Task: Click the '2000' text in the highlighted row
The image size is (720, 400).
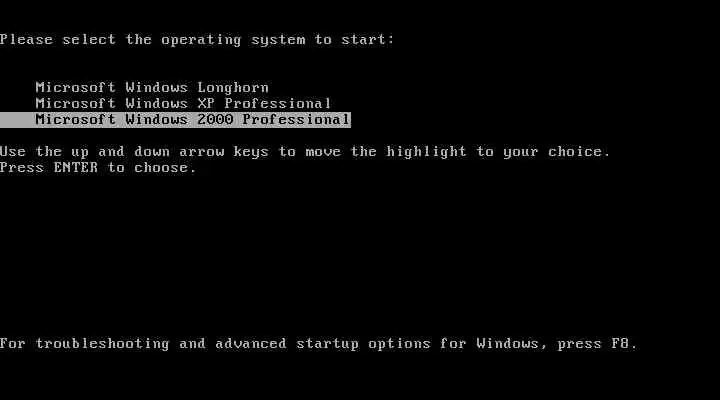Action: [x=215, y=119]
